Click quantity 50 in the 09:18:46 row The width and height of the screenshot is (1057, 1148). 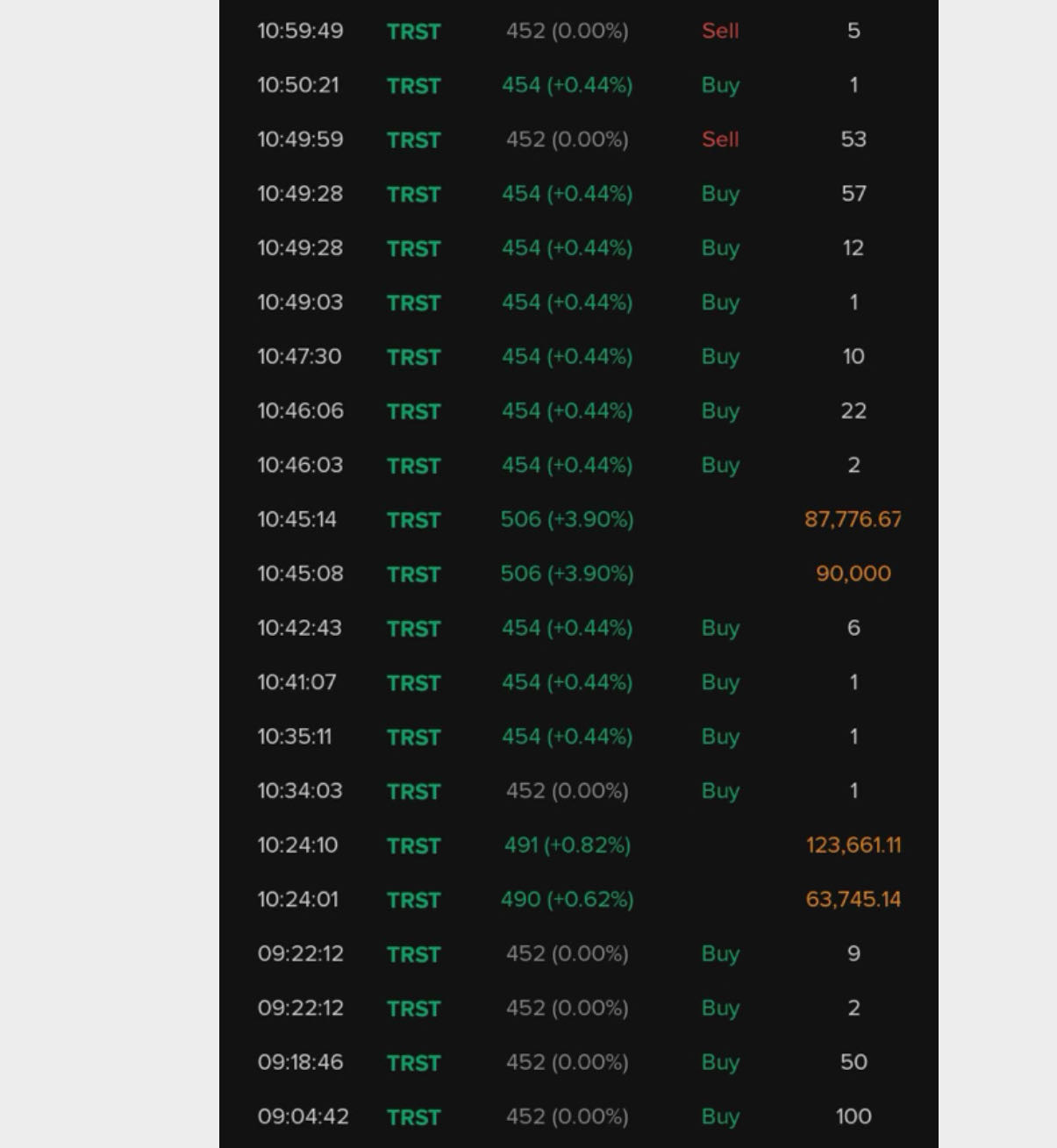coord(853,1062)
